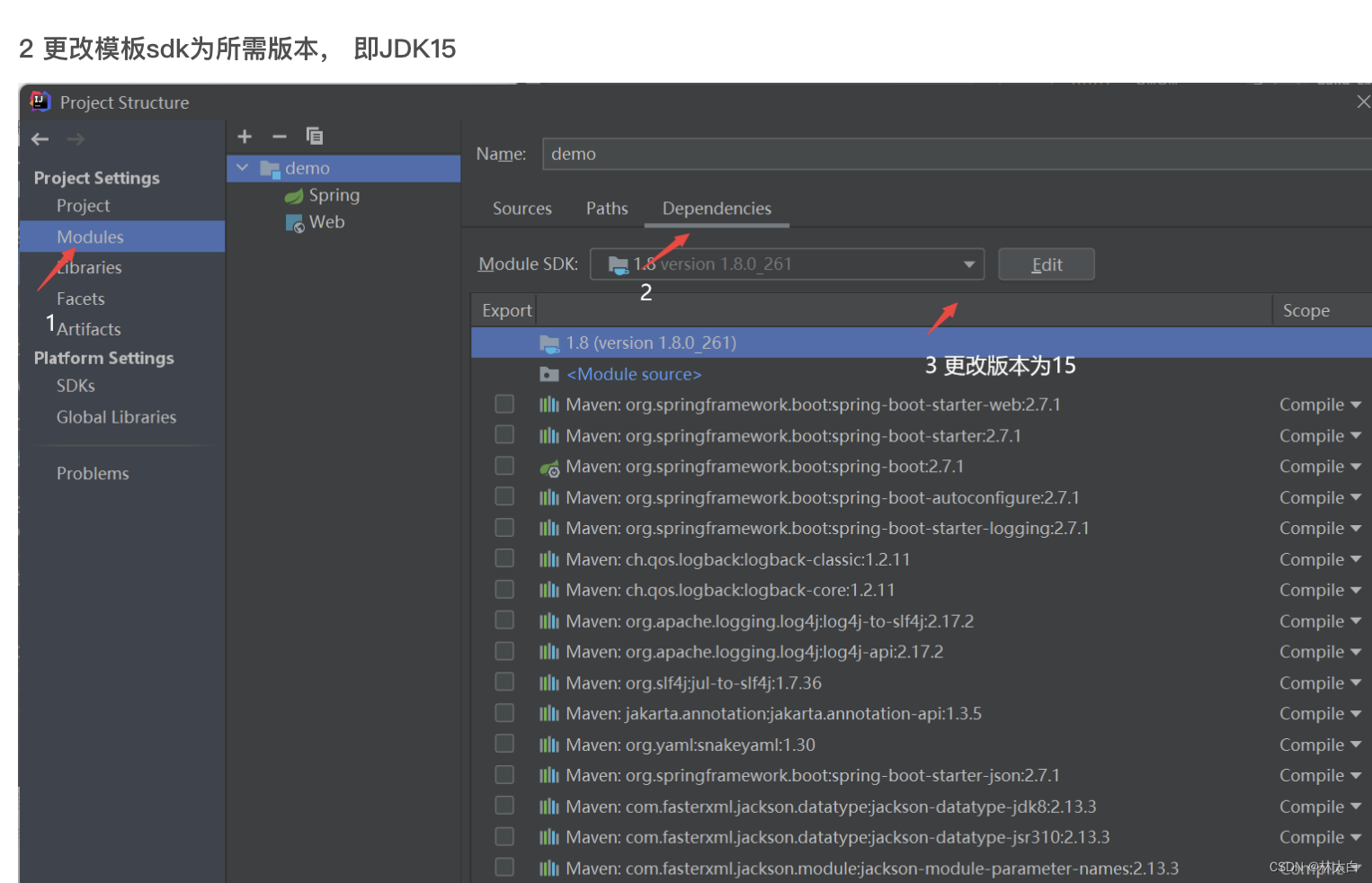Click the 1.8 SDK folder icon in list
The height and width of the screenshot is (883, 1372).
coord(549,343)
